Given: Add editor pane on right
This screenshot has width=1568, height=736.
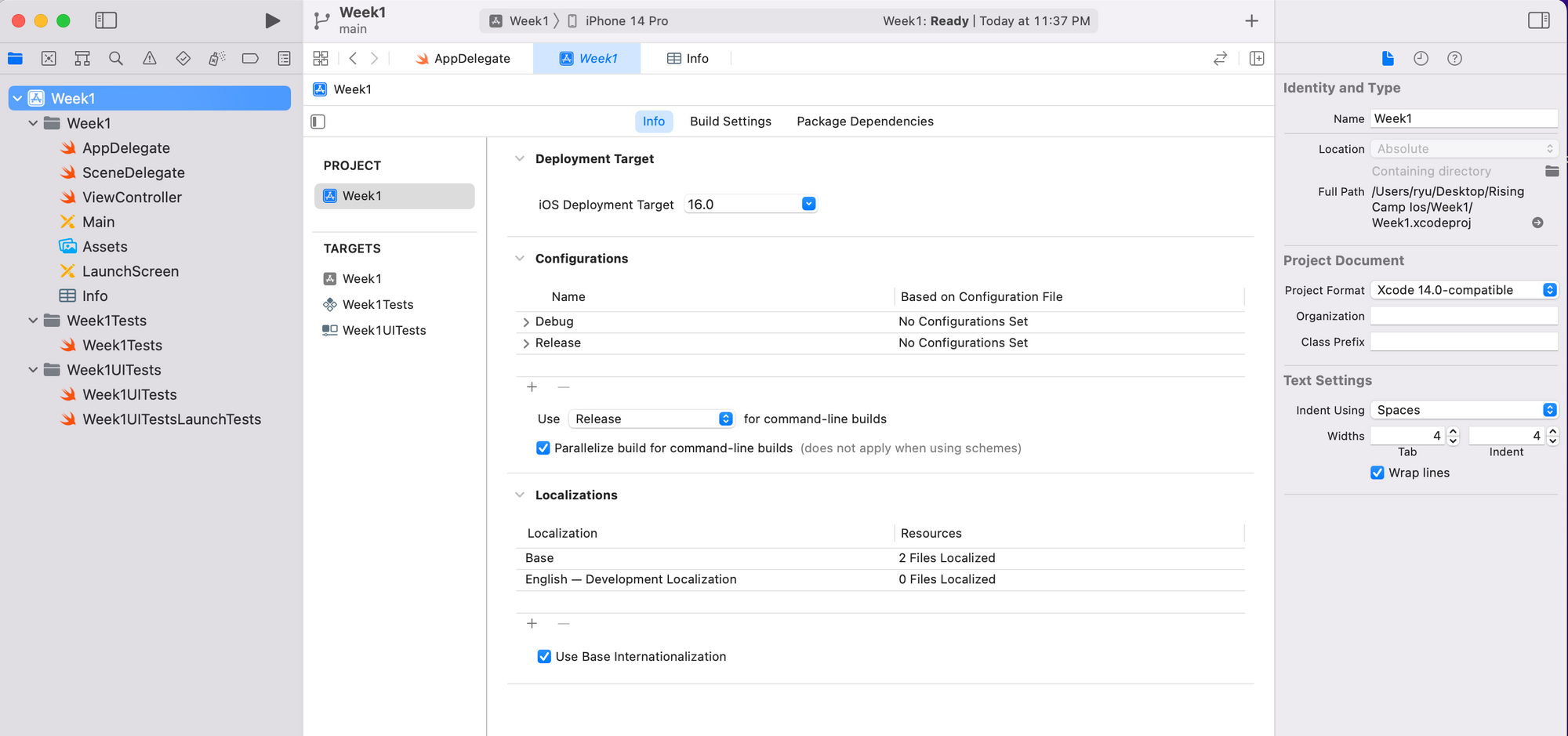Looking at the screenshot, I should click(1257, 58).
